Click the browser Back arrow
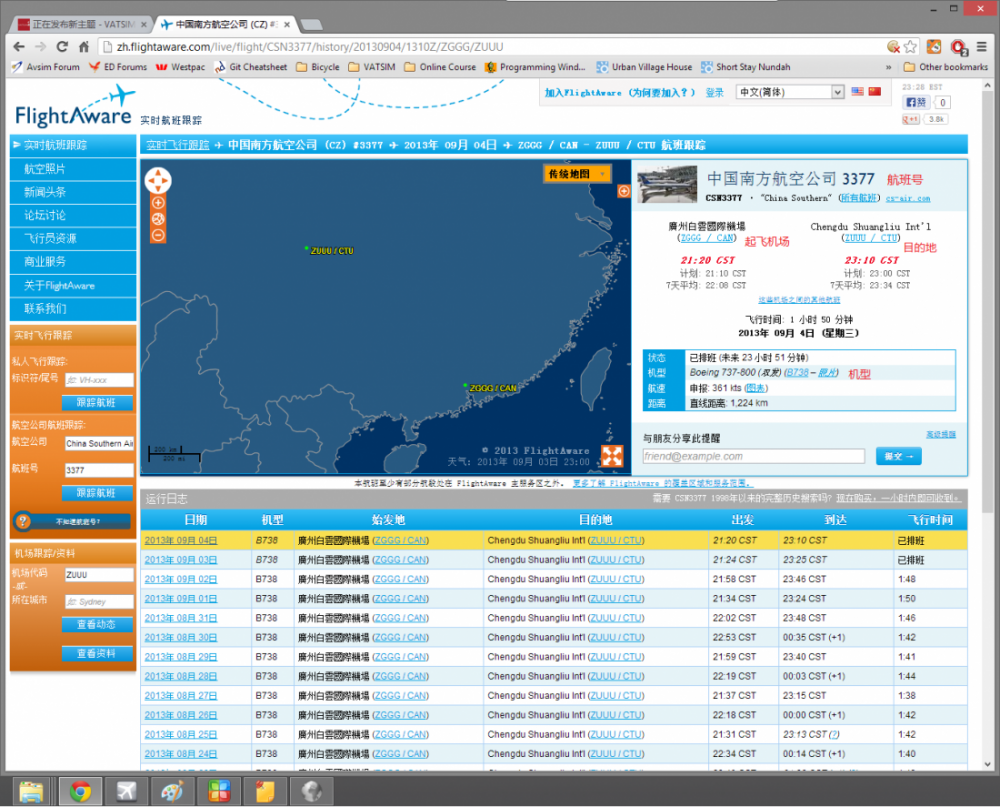The image size is (1000, 807). pyautogui.click(x=19, y=47)
